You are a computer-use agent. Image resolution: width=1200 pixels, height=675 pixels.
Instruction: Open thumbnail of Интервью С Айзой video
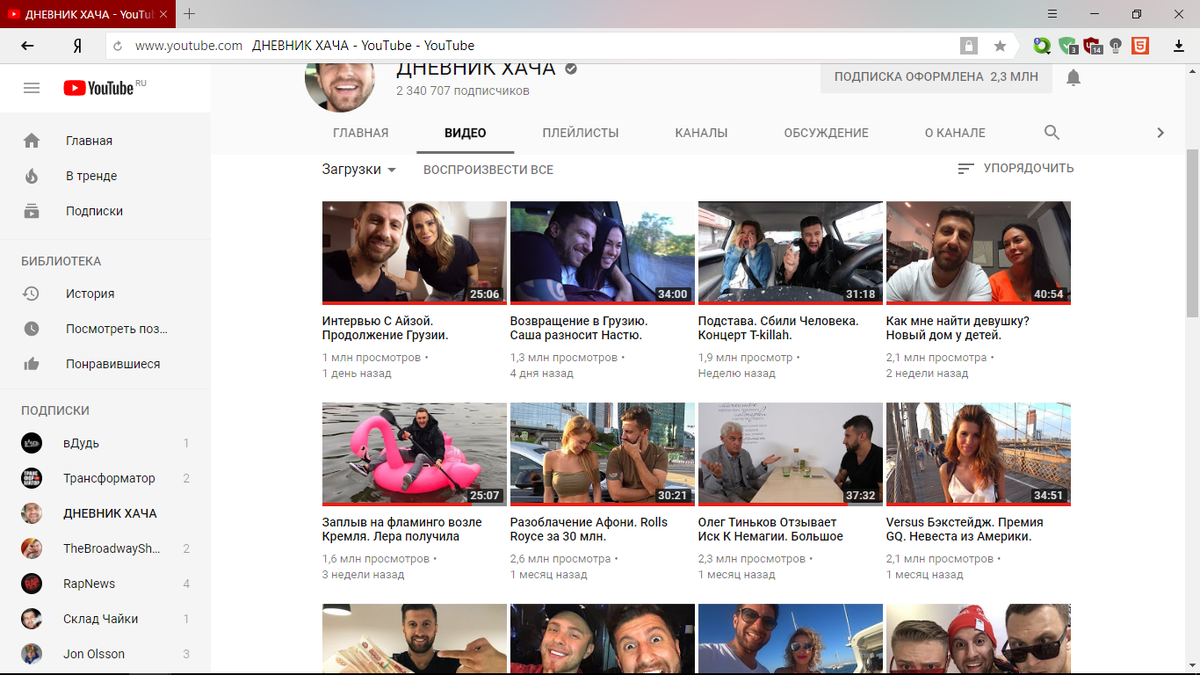(414, 253)
